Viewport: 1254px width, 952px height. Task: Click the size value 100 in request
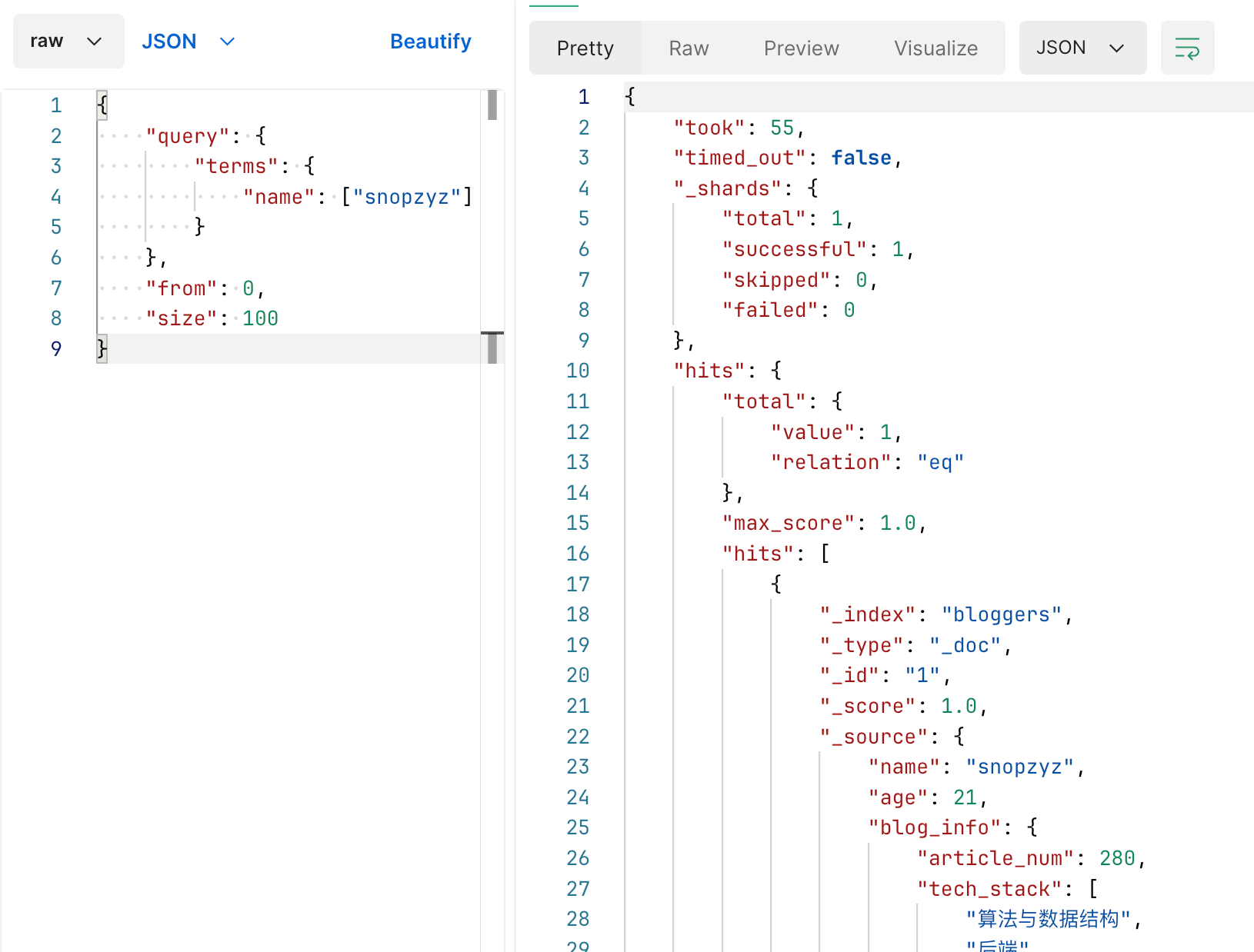point(260,318)
